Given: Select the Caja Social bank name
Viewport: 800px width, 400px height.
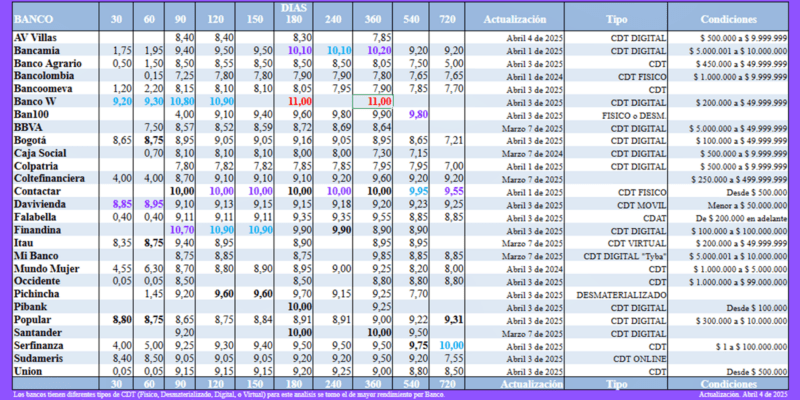Looking at the screenshot, I should coord(40,153).
